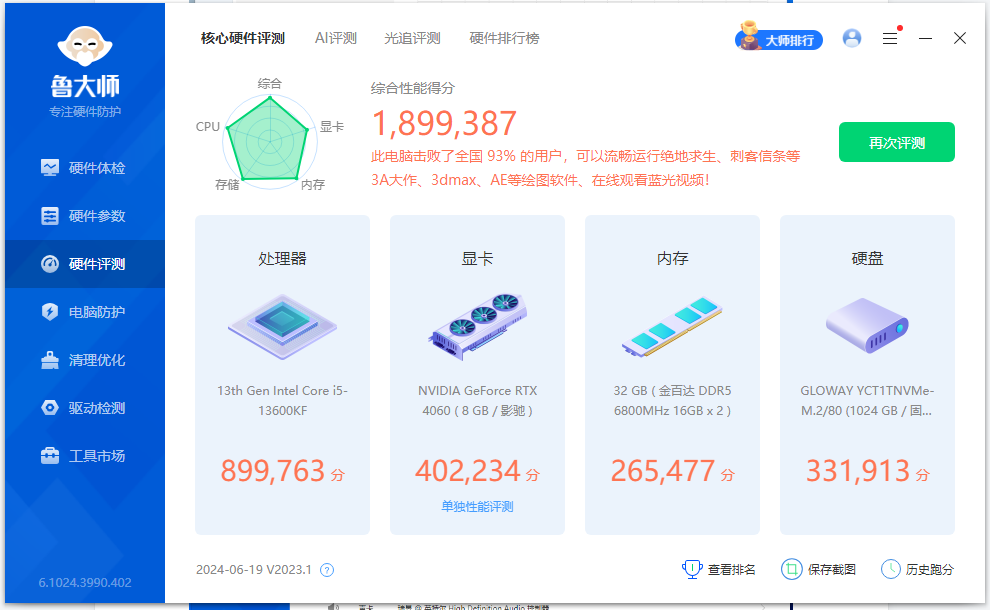The height and width of the screenshot is (610, 990).
Task: Click the help question mark icon
Action: 327,570
